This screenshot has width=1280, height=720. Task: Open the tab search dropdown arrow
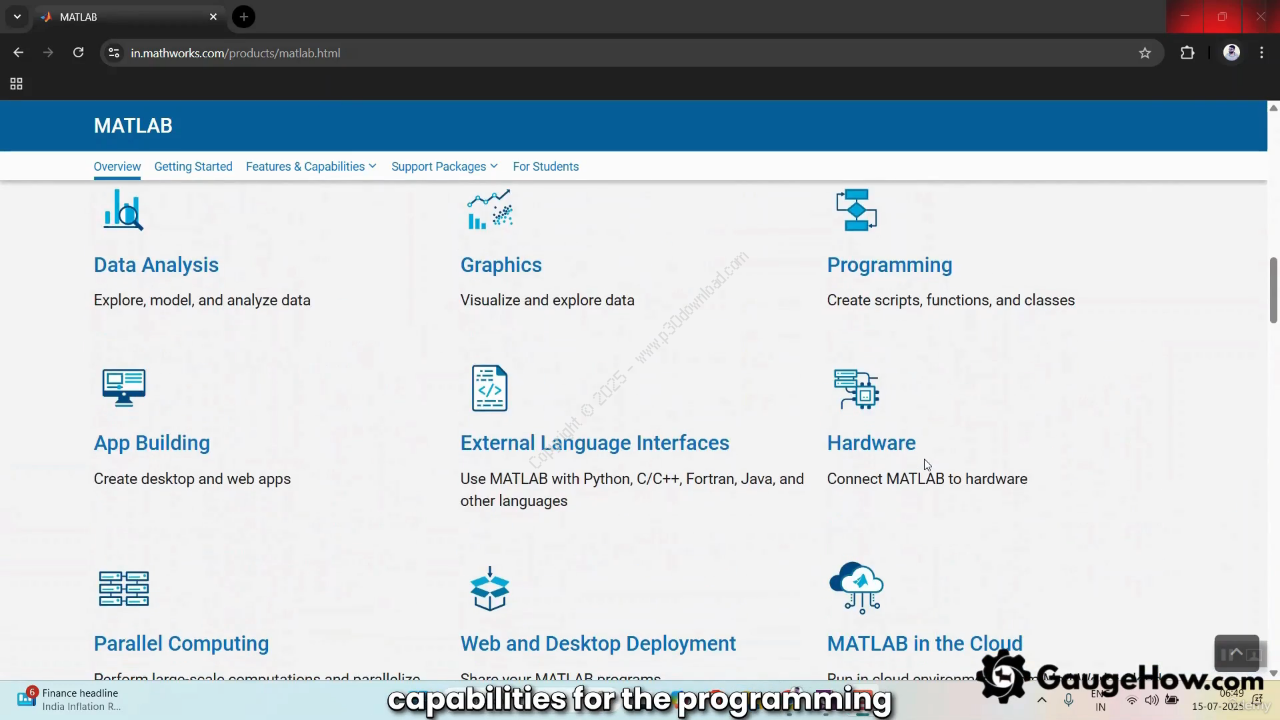pos(17,17)
